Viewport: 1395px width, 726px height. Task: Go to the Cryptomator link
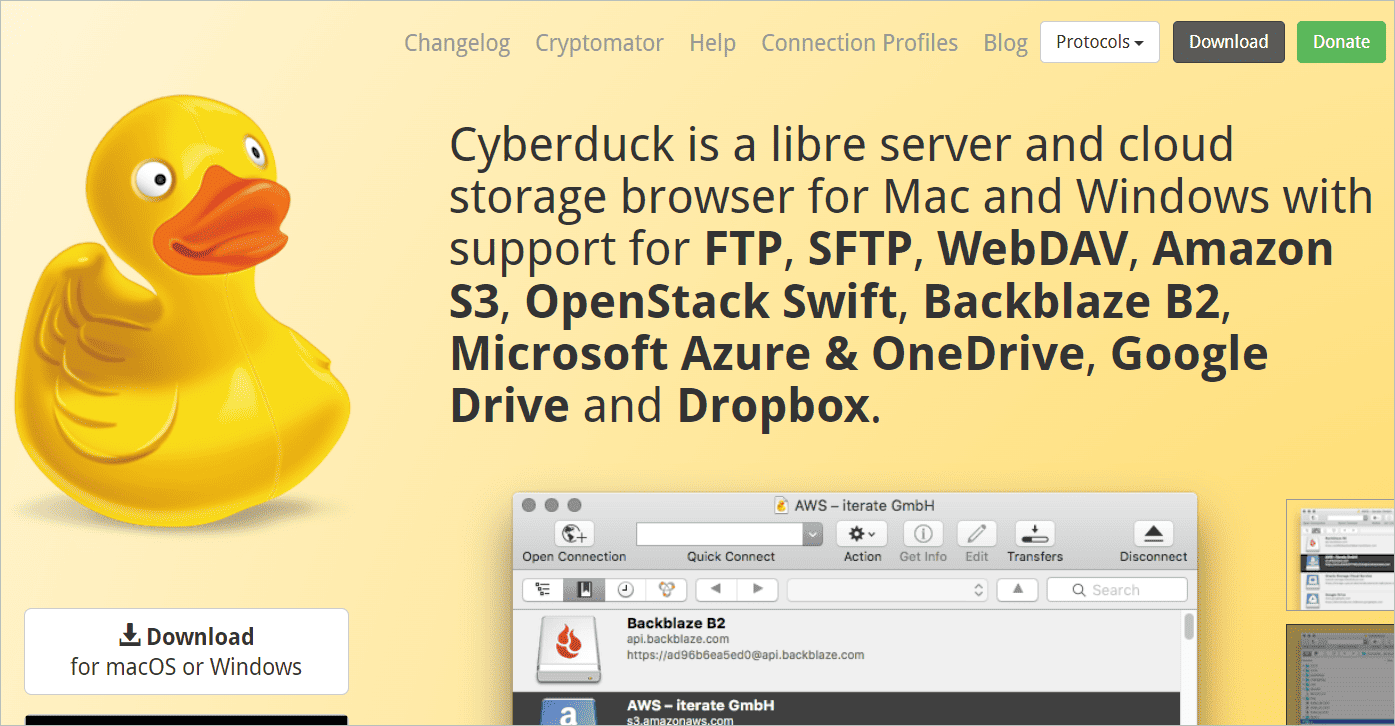click(x=599, y=43)
